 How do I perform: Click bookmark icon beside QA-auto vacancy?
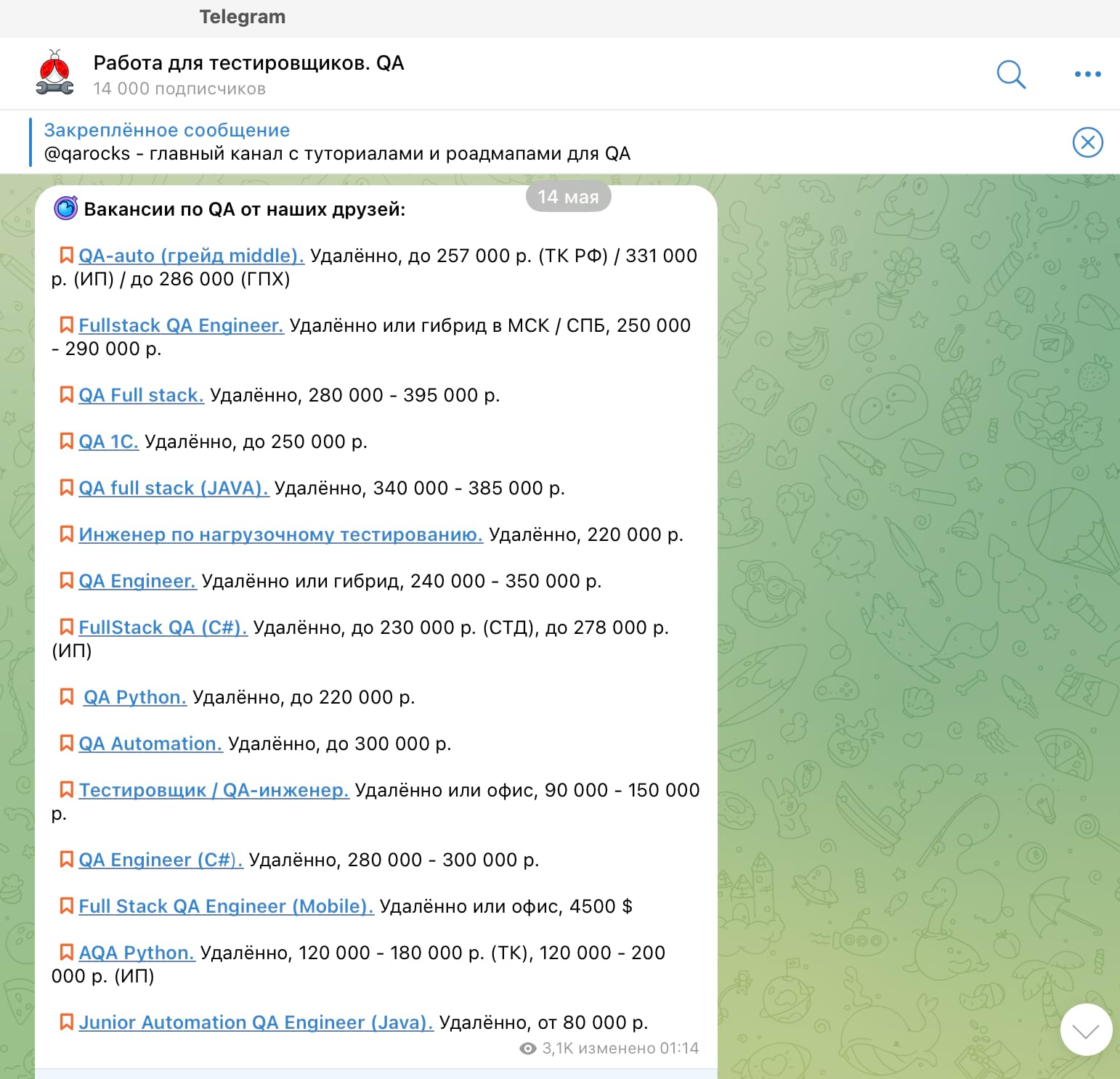click(x=66, y=255)
